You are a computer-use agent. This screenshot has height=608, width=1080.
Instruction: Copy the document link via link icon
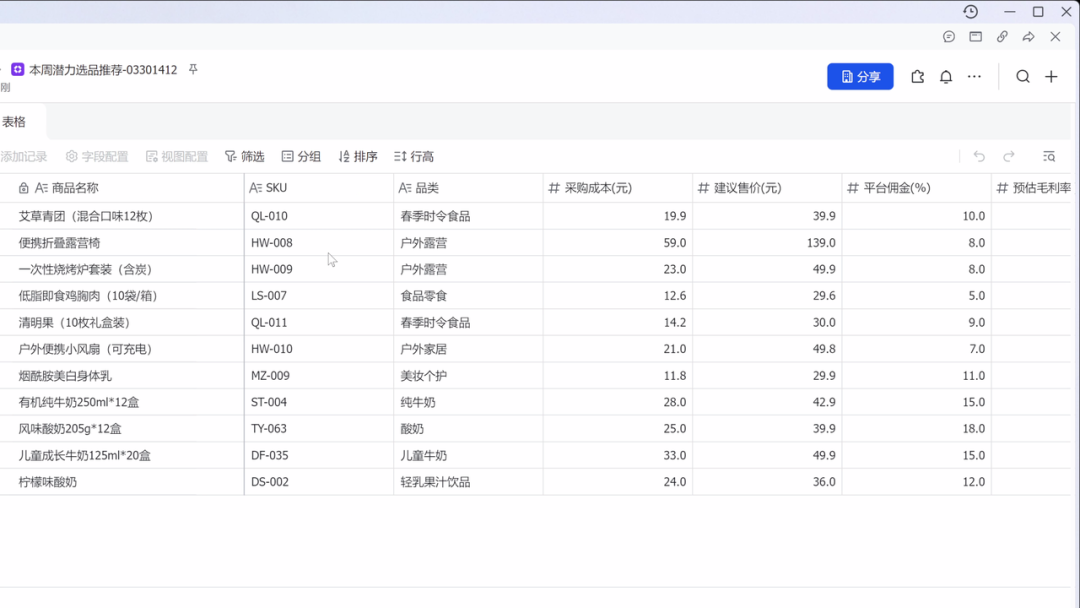(x=1002, y=37)
